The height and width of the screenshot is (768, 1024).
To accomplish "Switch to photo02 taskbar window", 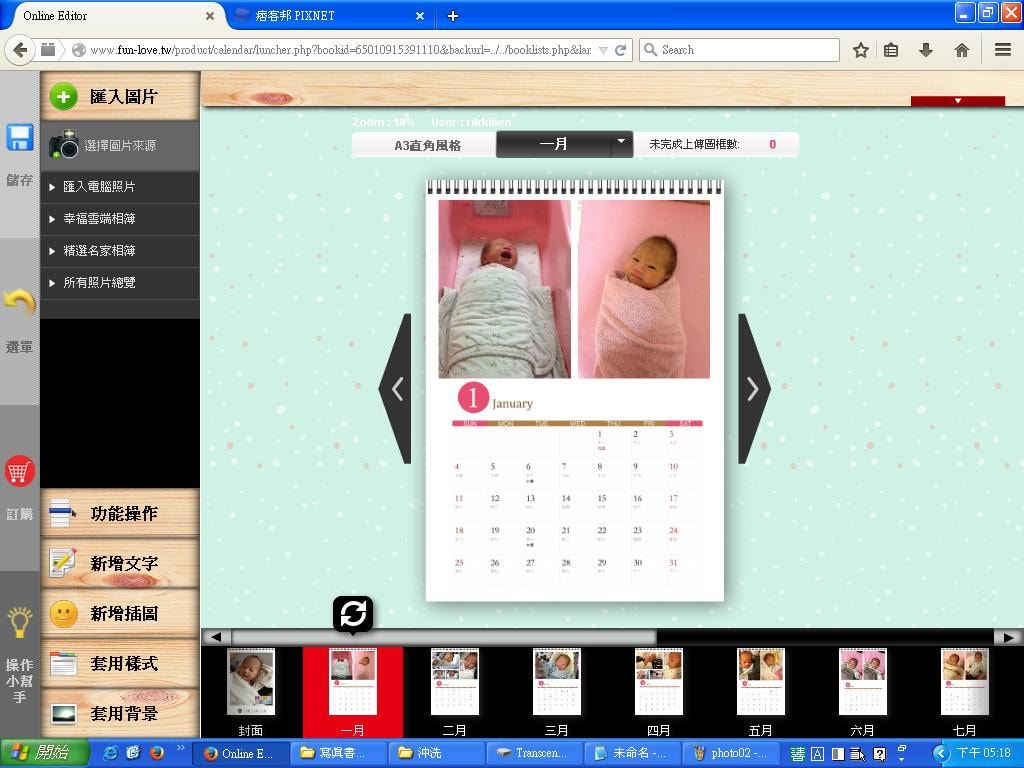I will pyautogui.click(x=731, y=753).
